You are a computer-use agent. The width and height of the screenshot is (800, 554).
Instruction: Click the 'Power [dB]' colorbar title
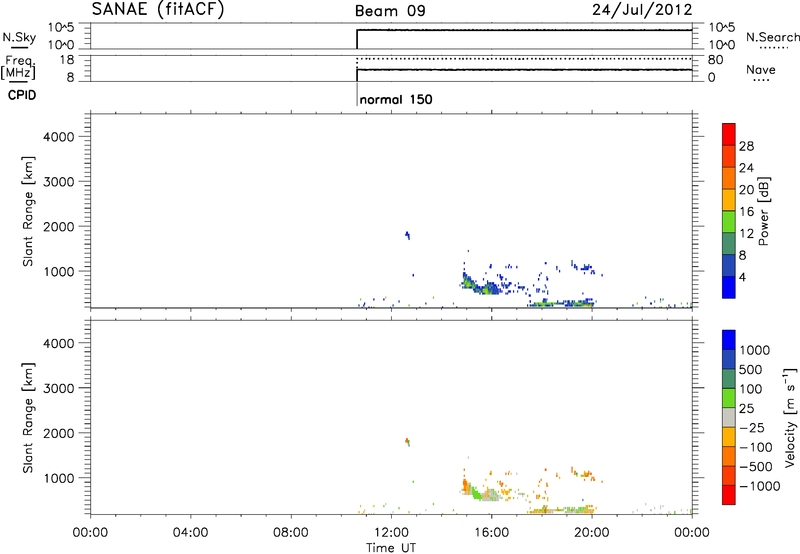click(x=763, y=211)
